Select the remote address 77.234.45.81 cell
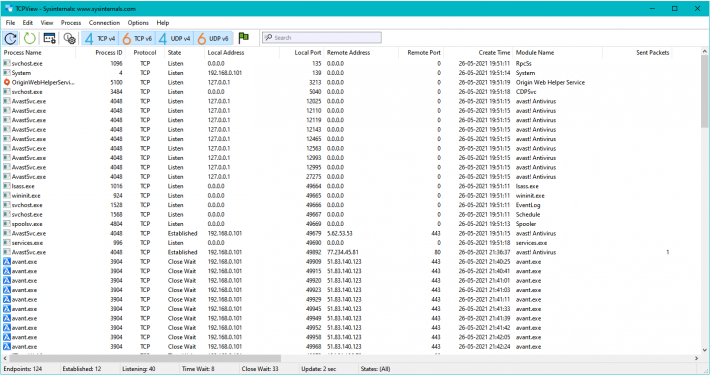Viewport: 710px width, 375px height. coord(343,252)
